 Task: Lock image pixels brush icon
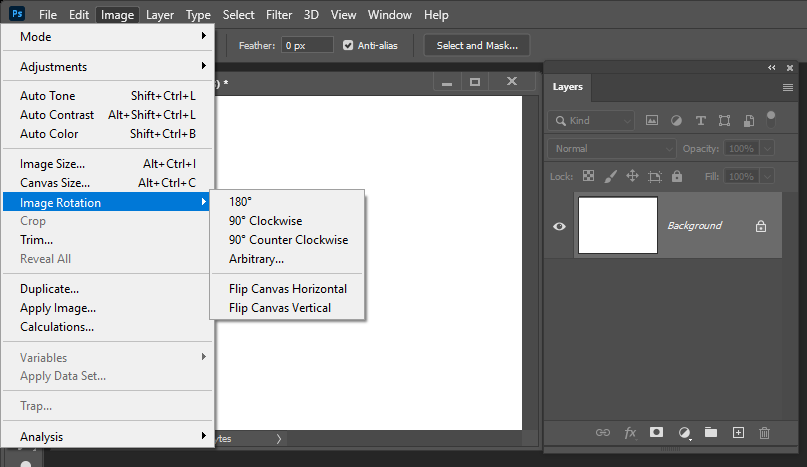tap(610, 176)
